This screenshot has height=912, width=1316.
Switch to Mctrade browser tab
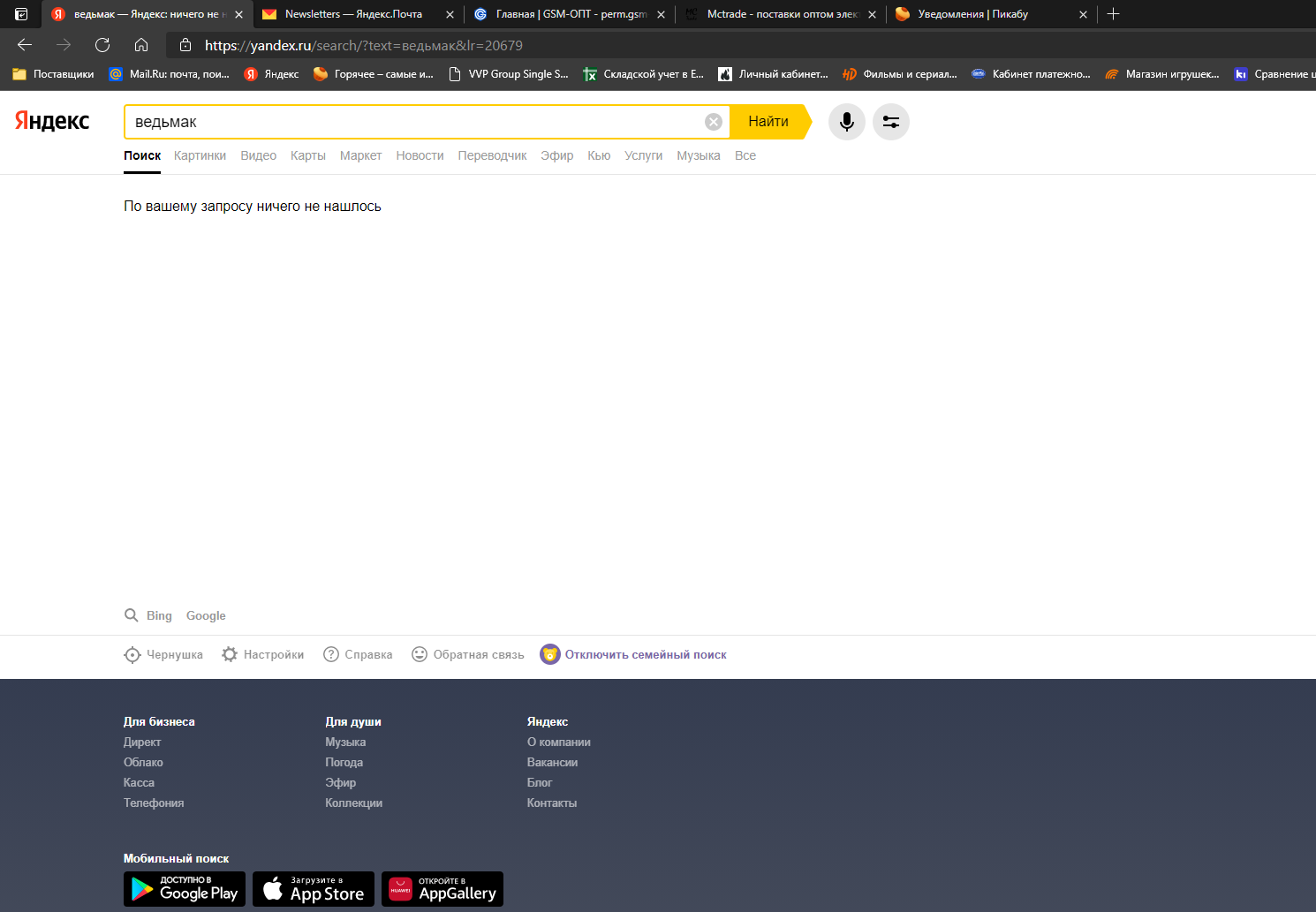pyautogui.click(x=782, y=14)
